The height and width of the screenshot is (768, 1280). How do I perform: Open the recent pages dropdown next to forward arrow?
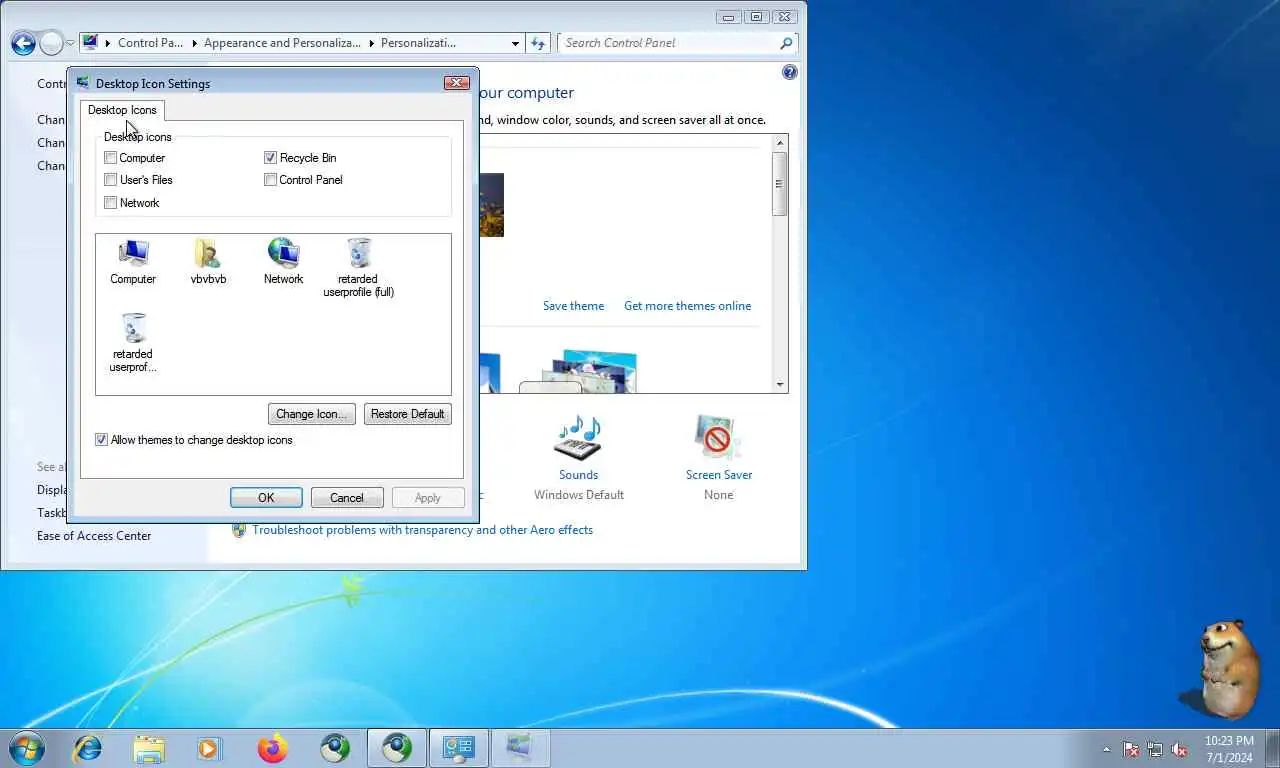click(x=70, y=43)
